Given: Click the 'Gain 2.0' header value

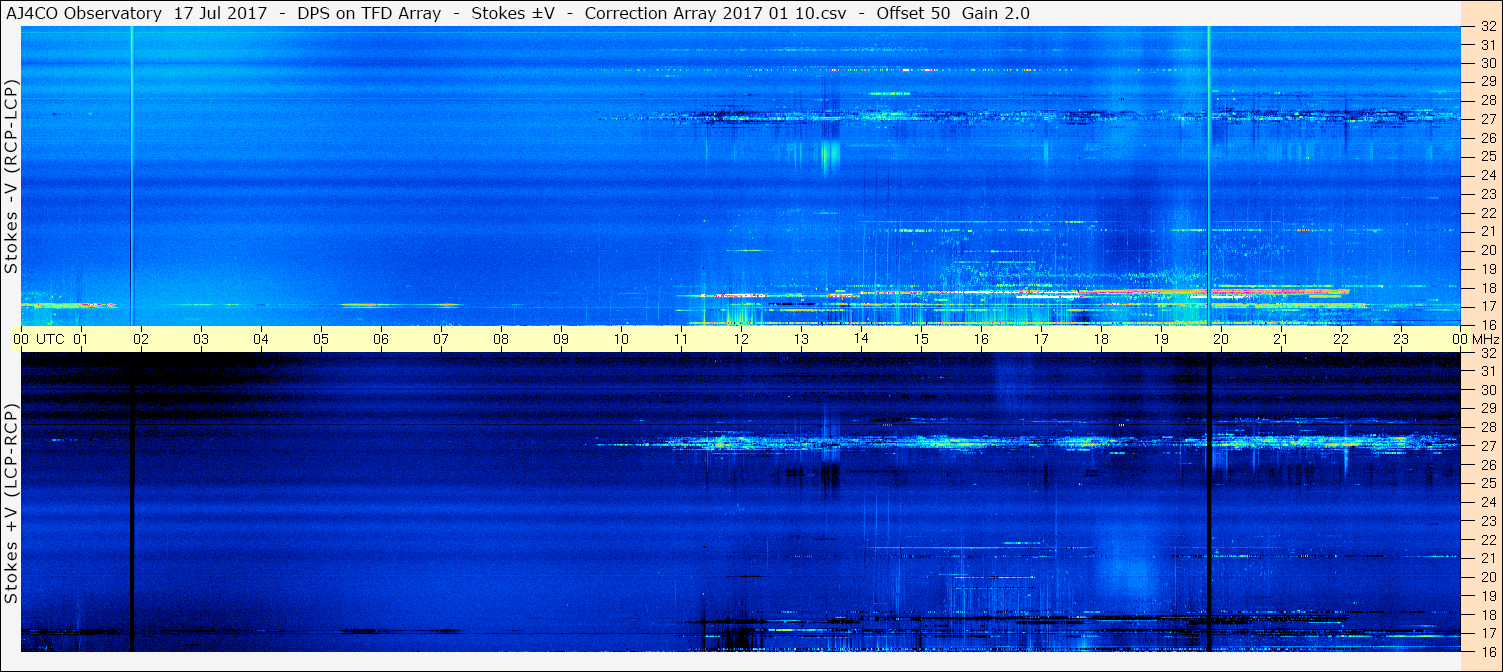Looking at the screenshot, I should (x=996, y=13).
